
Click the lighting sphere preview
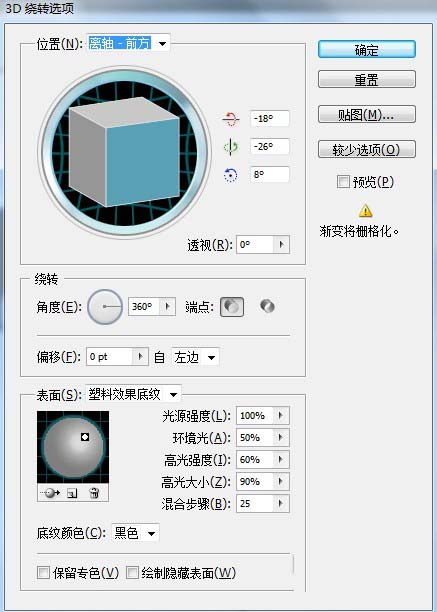pos(73,447)
